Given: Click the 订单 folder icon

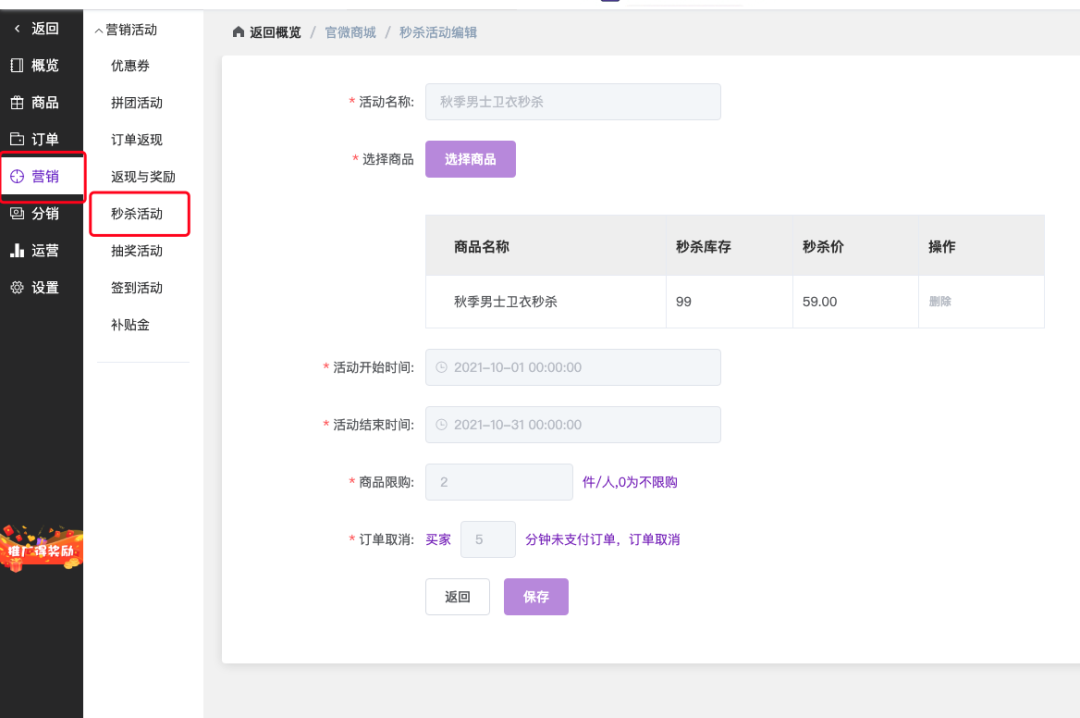Looking at the screenshot, I should pos(17,139).
